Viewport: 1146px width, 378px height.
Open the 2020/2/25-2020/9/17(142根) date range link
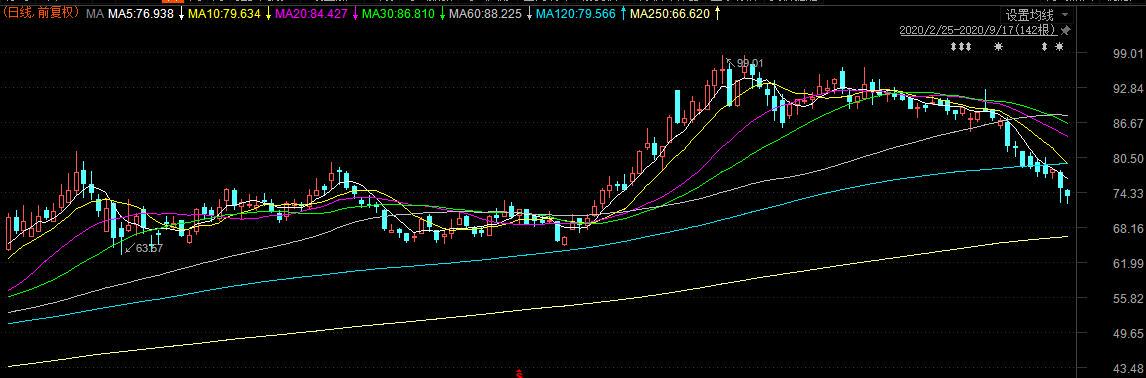coord(978,30)
